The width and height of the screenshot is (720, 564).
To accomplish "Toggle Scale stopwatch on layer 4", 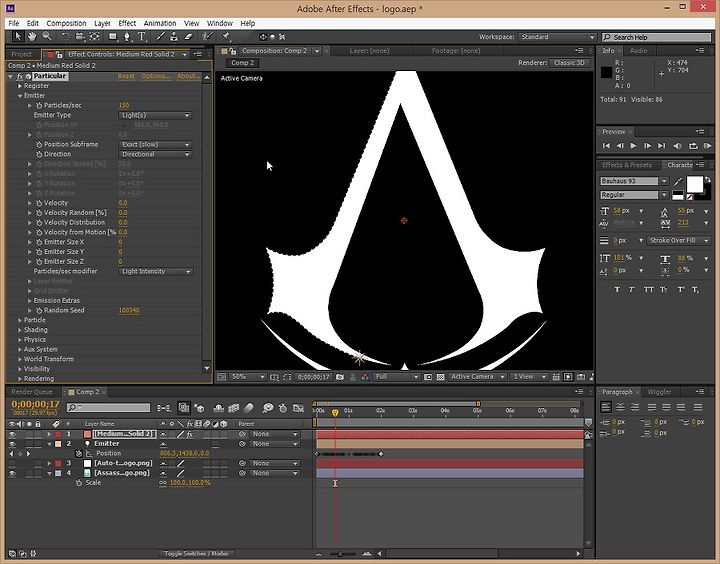I will coord(79,483).
